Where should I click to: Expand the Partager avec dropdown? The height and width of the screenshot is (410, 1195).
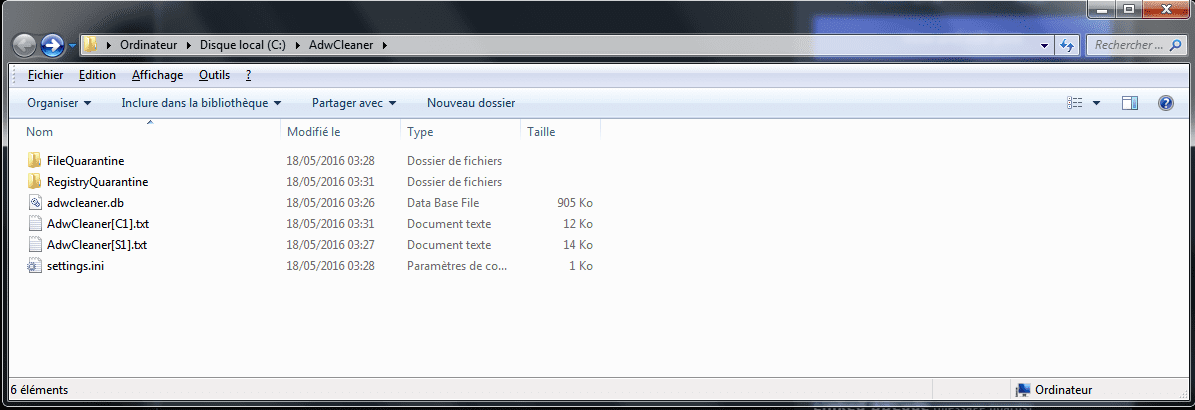[354, 103]
